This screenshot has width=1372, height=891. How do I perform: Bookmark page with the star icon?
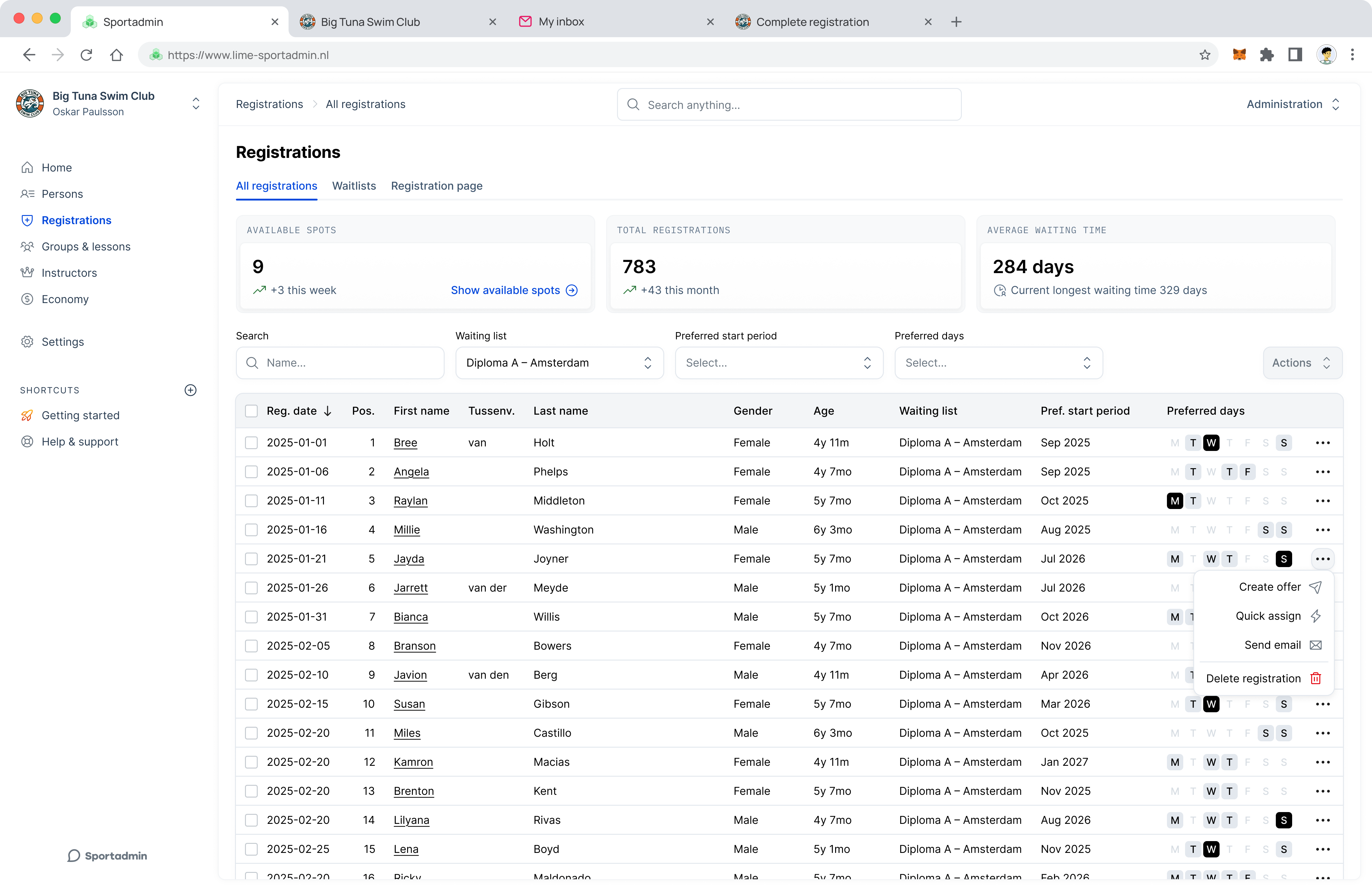(x=1205, y=55)
